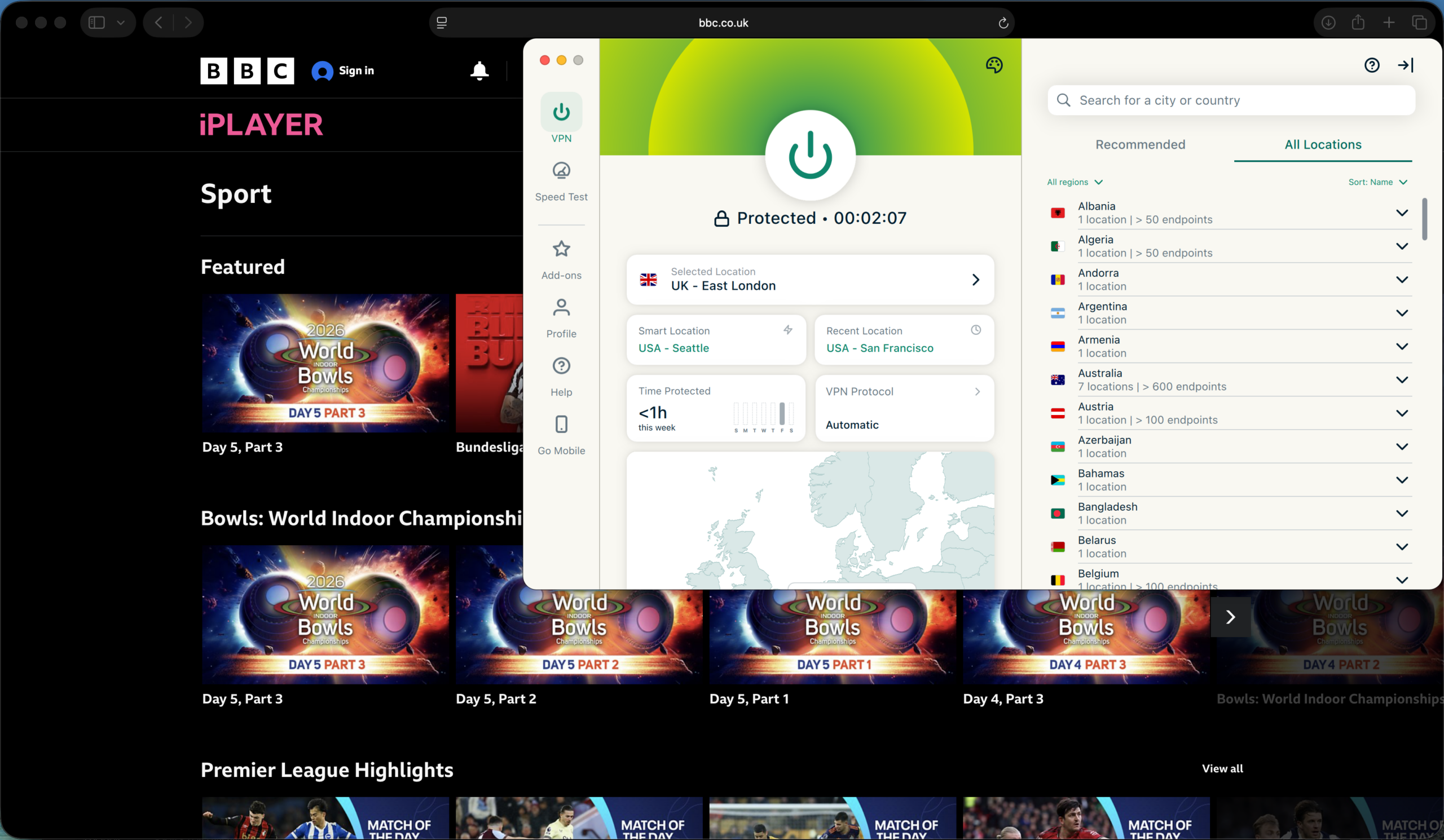1444x840 pixels.
Task: Expand the Belarus location row
Action: coord(1402,547)
